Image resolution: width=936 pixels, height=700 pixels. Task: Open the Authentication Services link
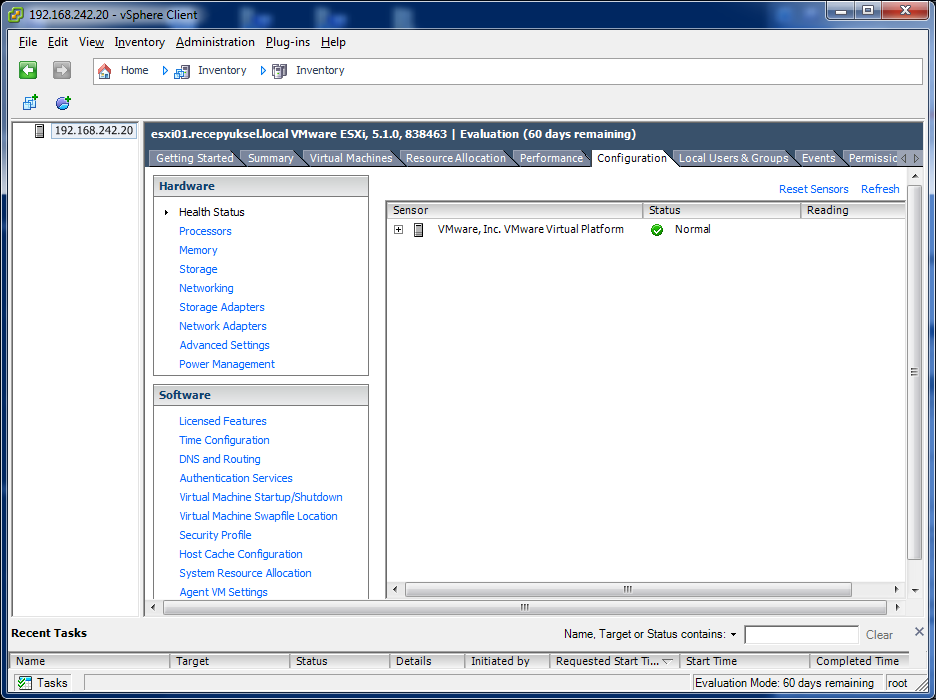pos(236,479)
